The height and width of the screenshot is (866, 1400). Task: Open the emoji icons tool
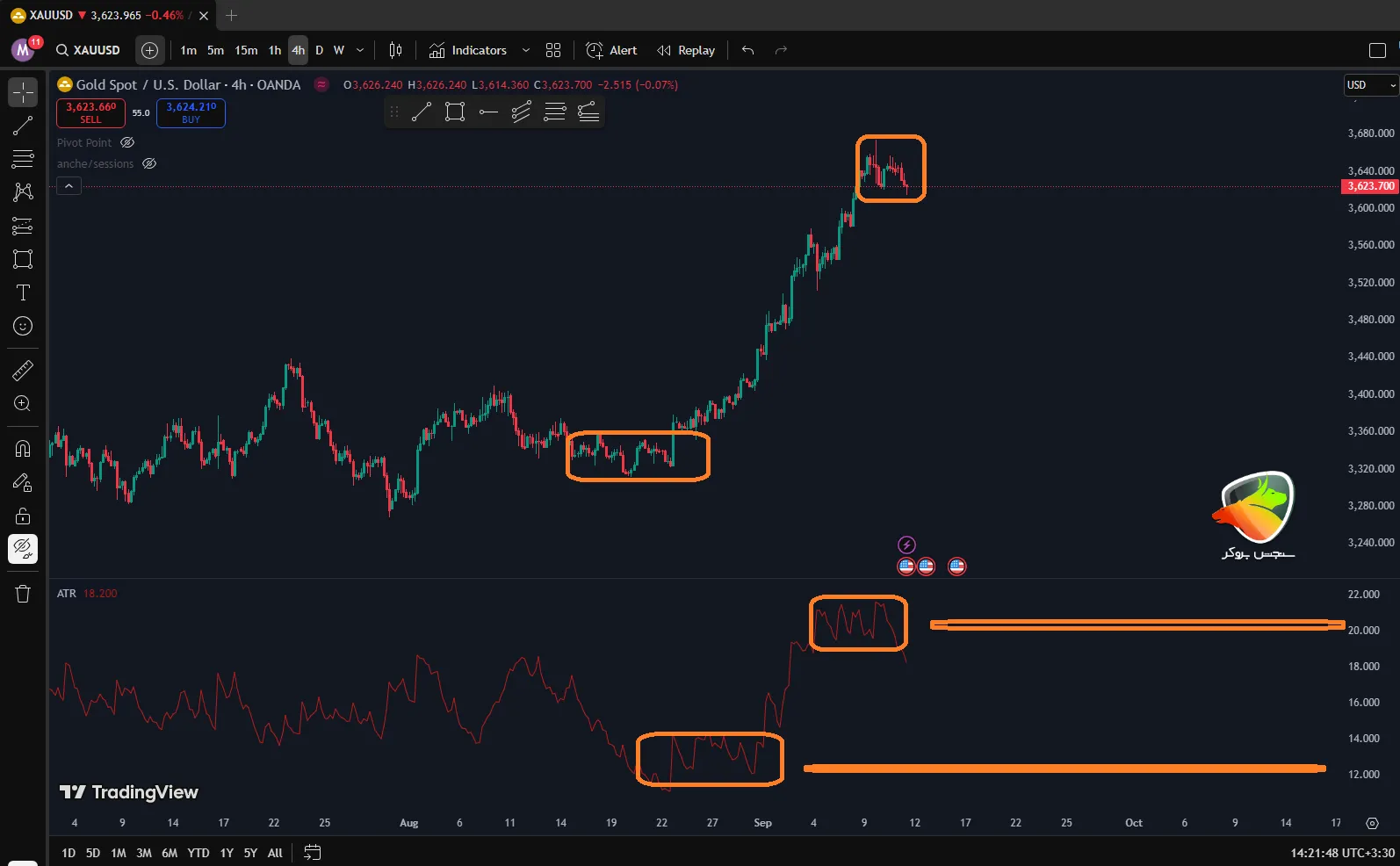23,326
